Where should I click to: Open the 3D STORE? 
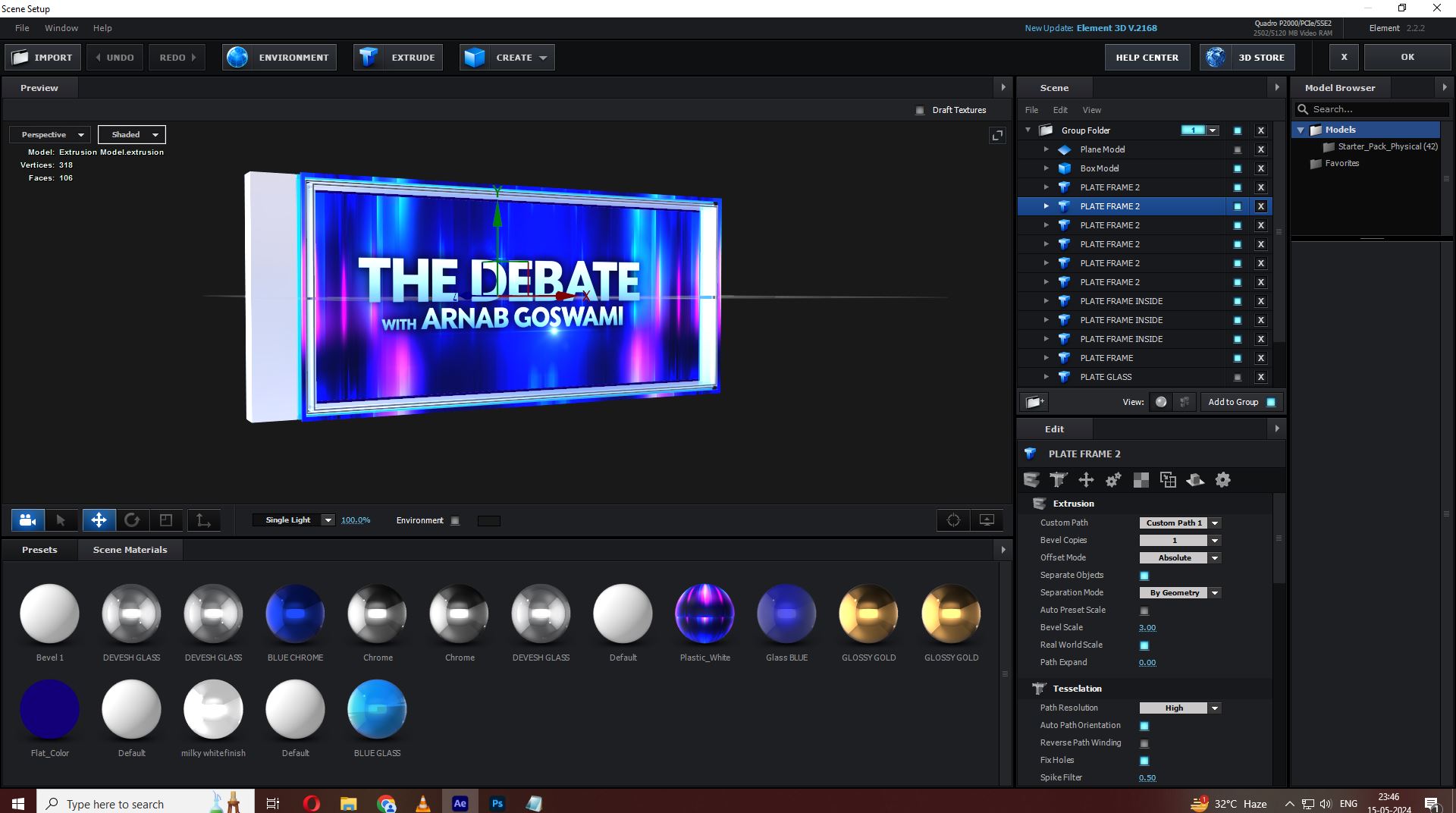coord(1247,58)
